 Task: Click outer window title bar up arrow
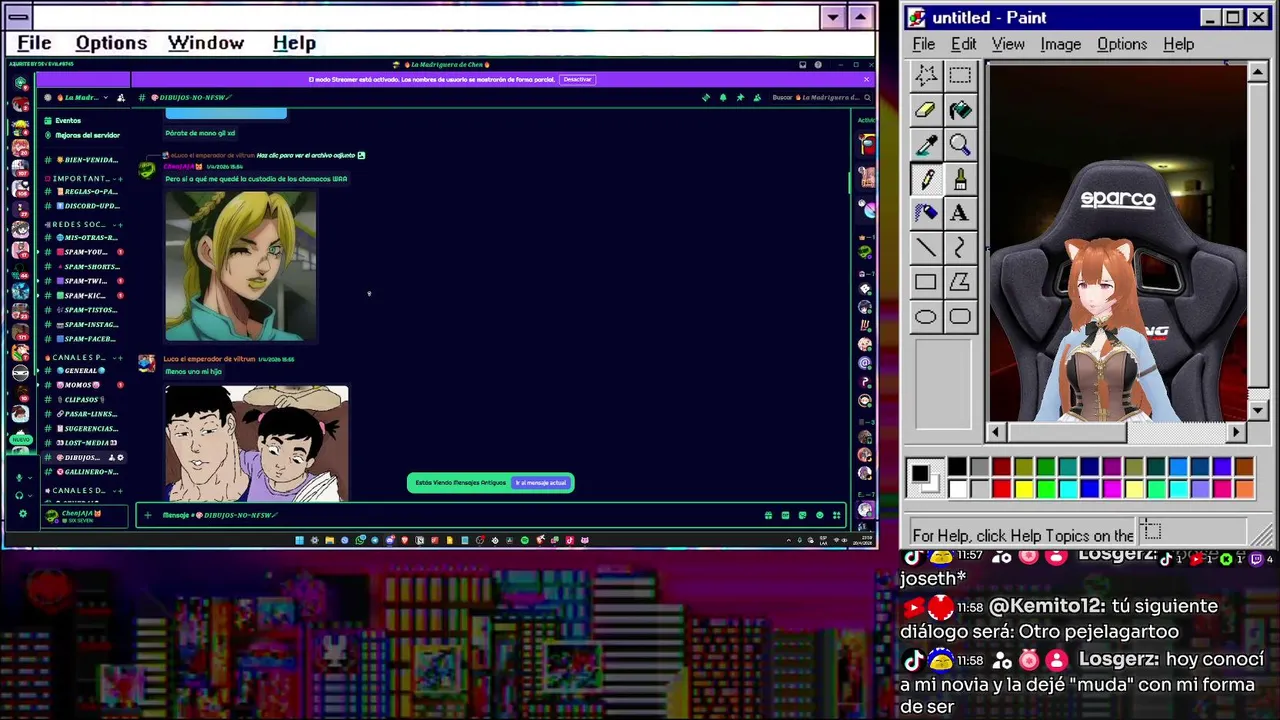[860, 17]
